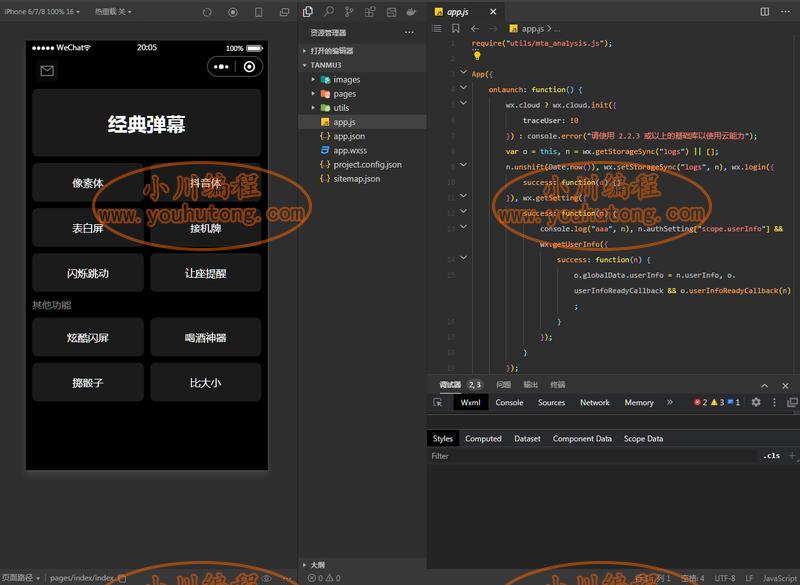Click the styles Filter input field
800x585 pixels.
(x=592, y=456)
